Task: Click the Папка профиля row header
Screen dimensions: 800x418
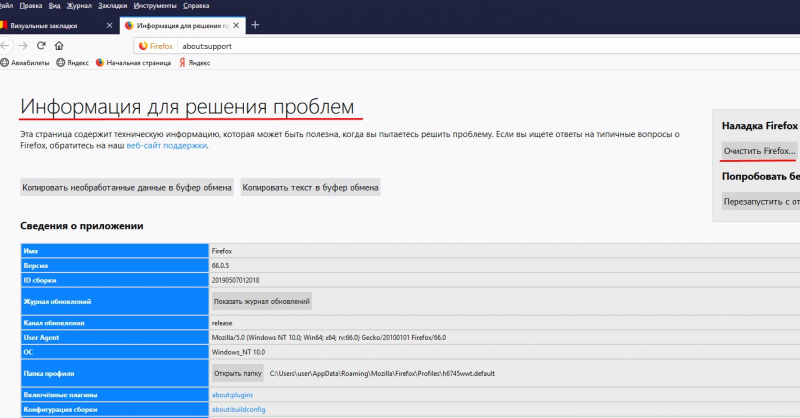Action: point(115,374)
